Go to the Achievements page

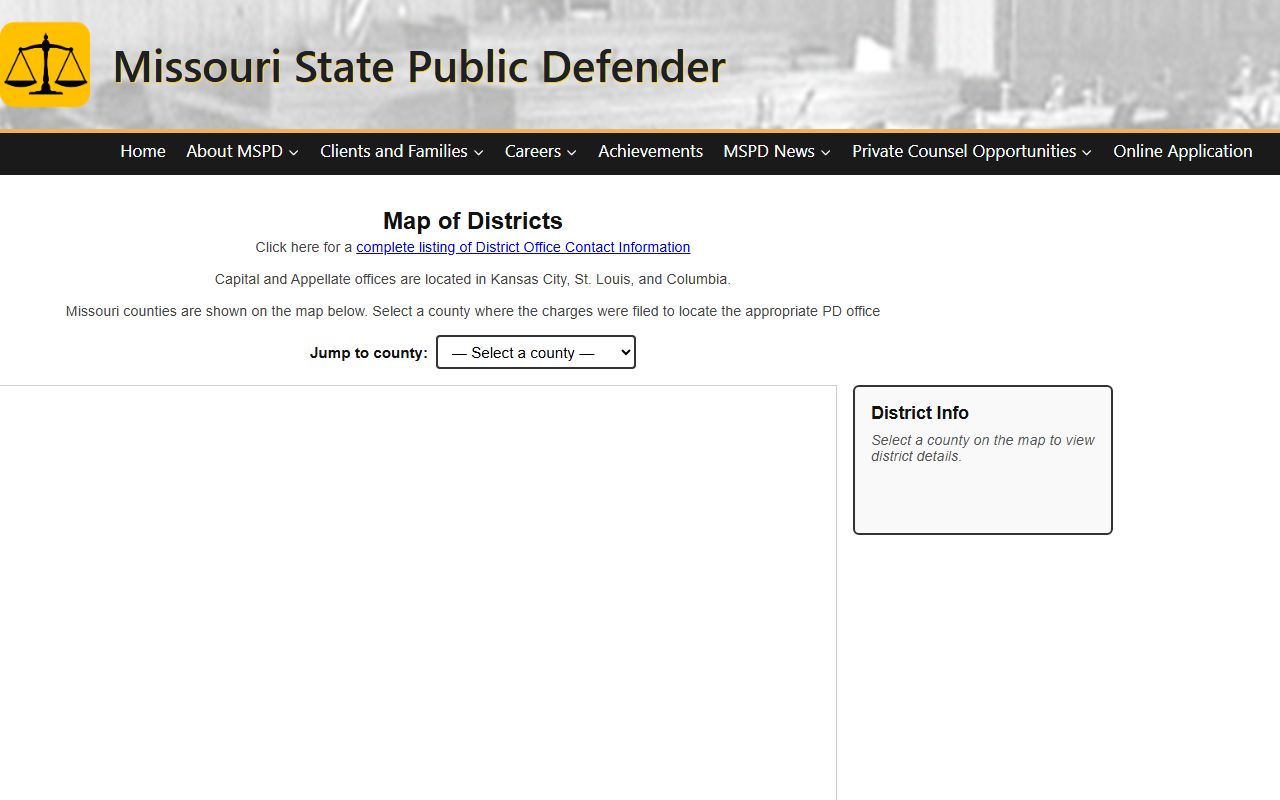650,151
